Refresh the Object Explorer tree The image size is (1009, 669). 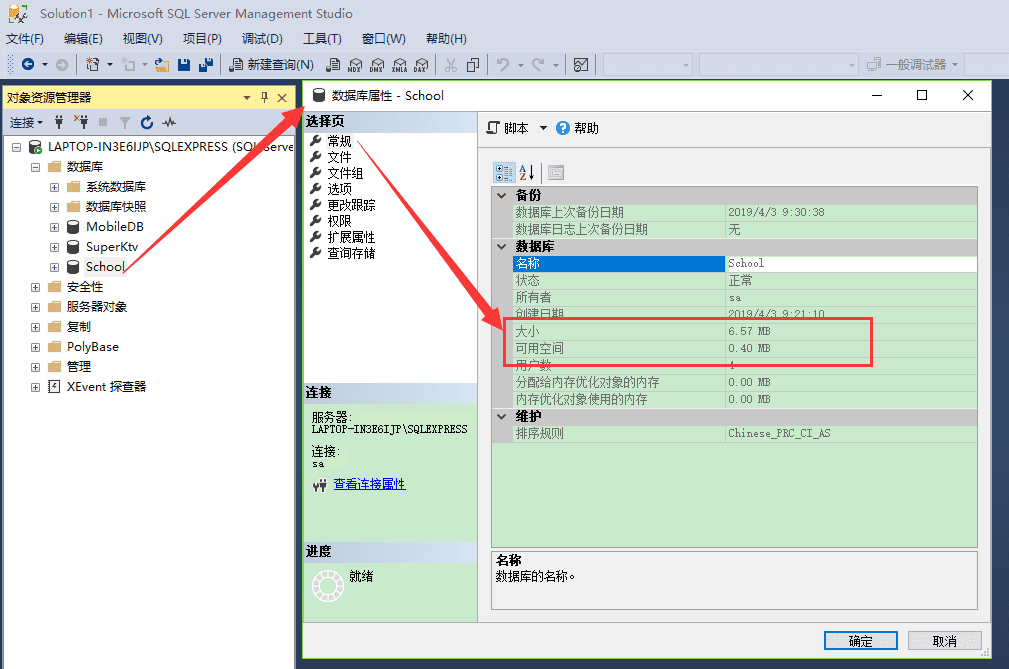(147, 122)
